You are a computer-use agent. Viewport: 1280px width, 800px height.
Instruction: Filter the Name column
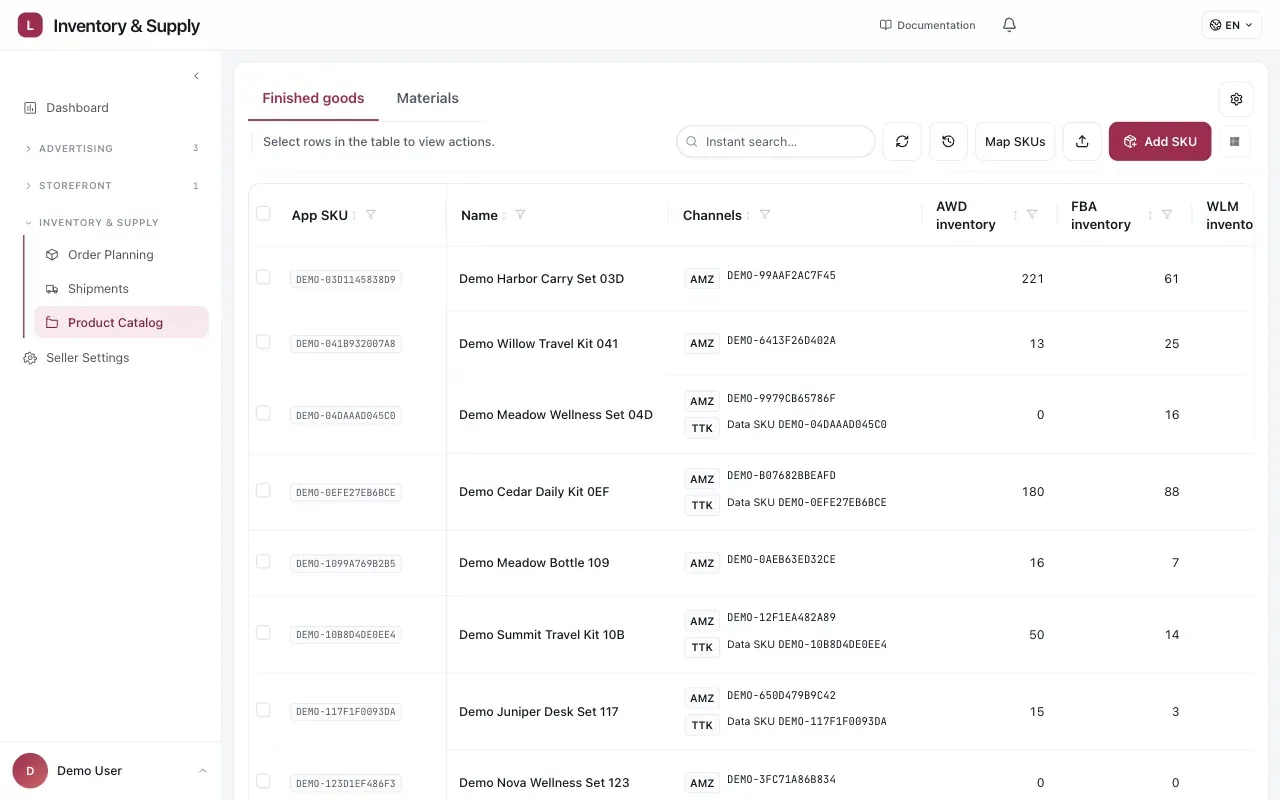pyautogui.click(x=520, y=215)
